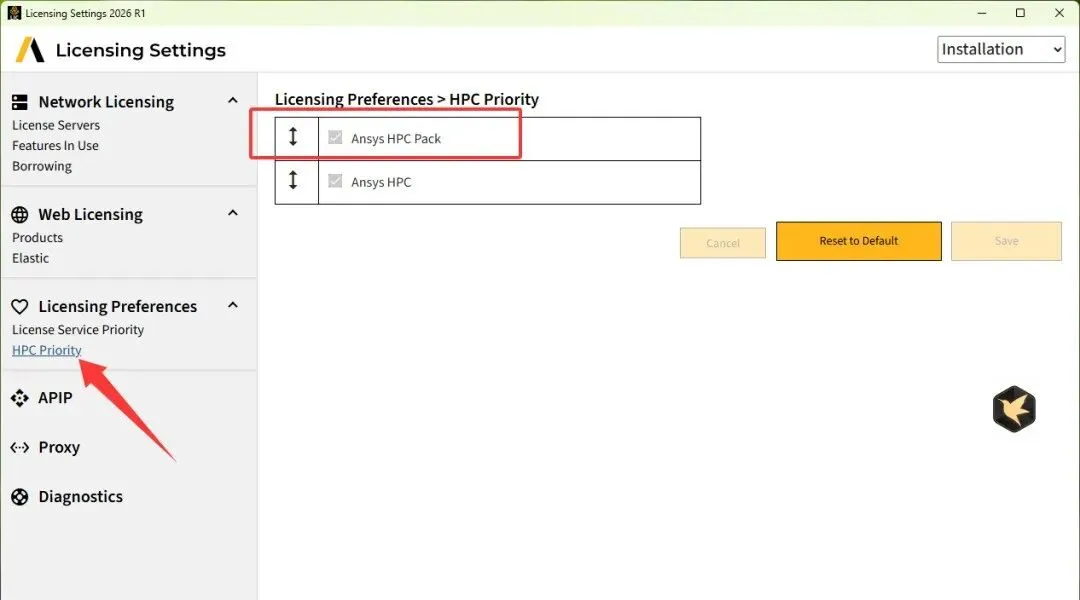The width and height of the screenshot is (1080, 600).
Task: Go to the Borrowing page
Action: point(42,166)
